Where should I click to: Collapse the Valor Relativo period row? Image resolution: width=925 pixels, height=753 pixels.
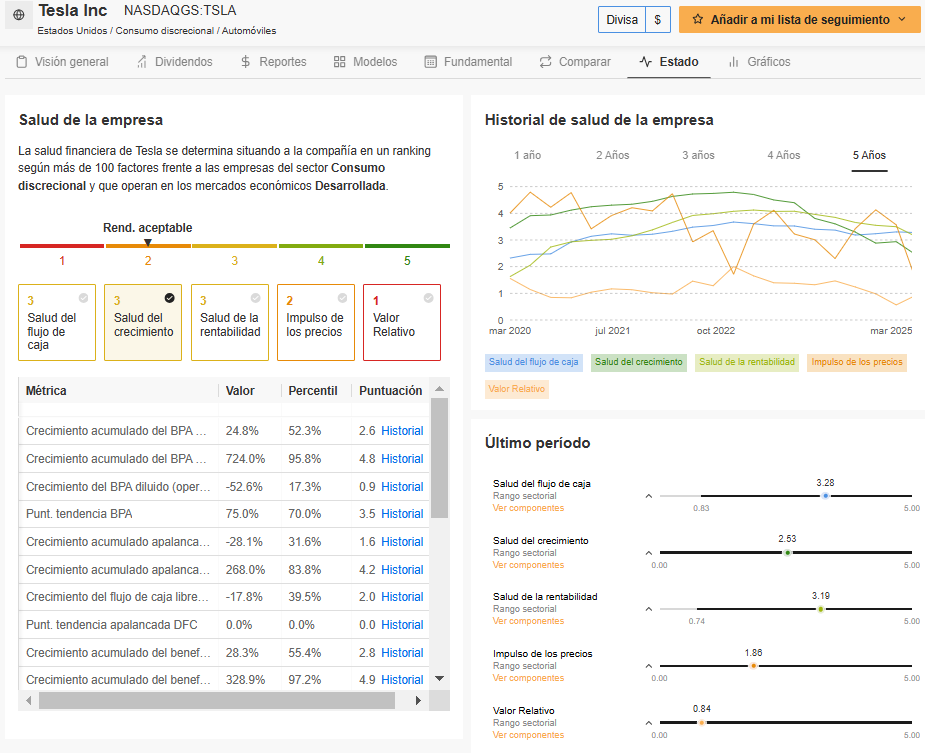click(649, 723)
